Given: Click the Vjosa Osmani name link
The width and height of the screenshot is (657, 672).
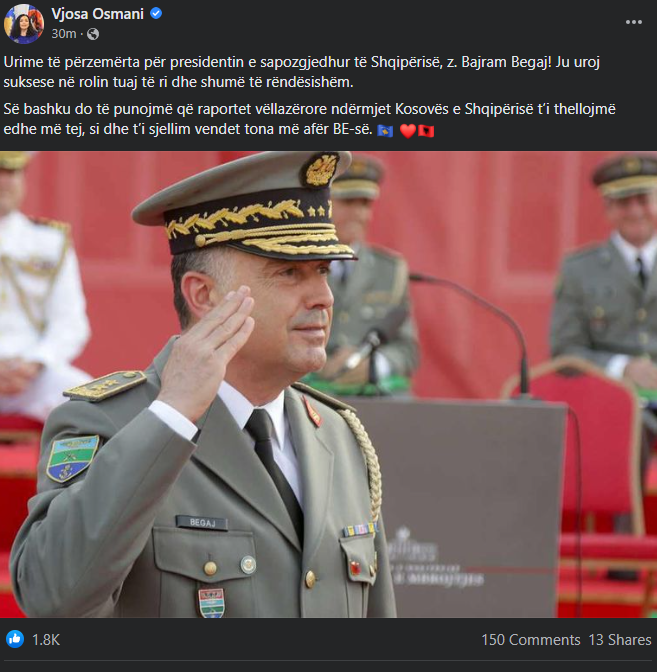Looking at the screenshot, I should coord(97,14).
